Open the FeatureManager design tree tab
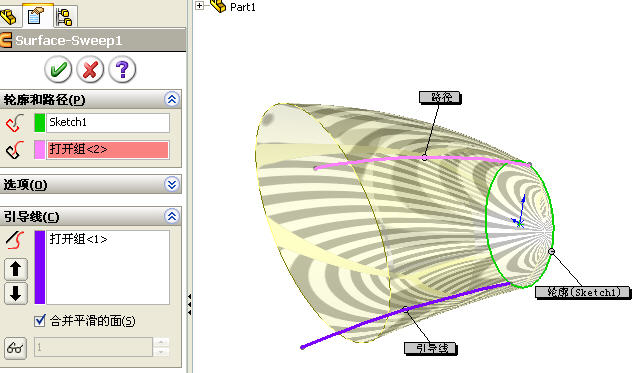Image resolution: width=642 pixels, height=373 pixels. tap(8, 16)
